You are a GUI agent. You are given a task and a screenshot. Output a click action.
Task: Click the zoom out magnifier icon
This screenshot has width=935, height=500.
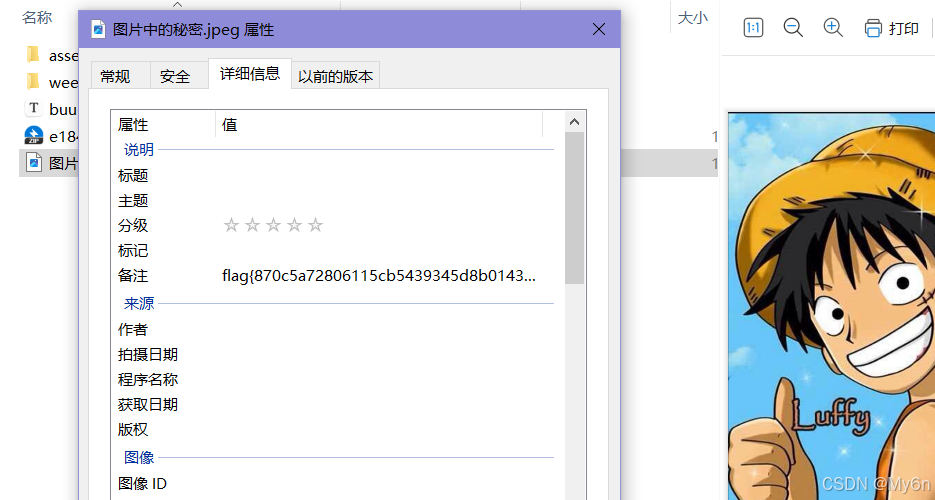pos(793,27)
